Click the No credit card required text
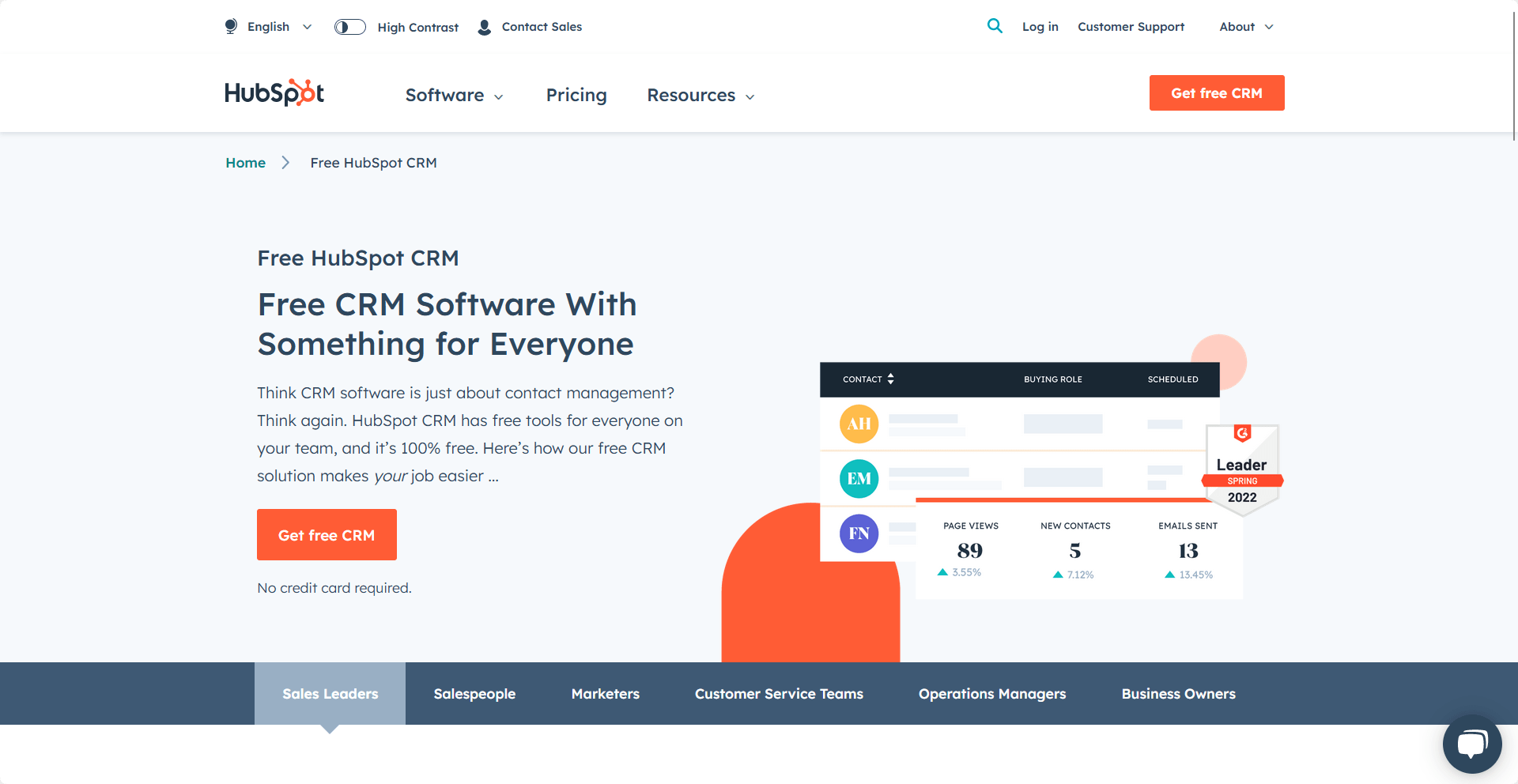The width and height of the screenshot is (1518, 784). tap(334, 587)
